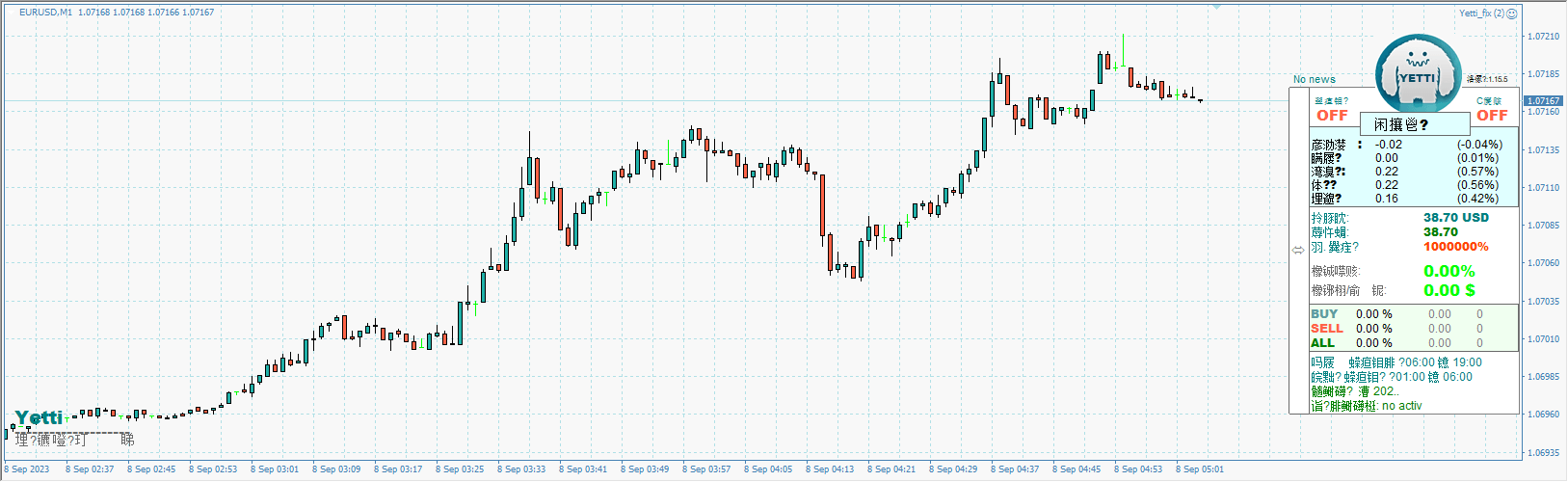This screenshot has width=1568, height=482.
Task: Click the (-0.04%) percentage value
Action: (1479, 145)
